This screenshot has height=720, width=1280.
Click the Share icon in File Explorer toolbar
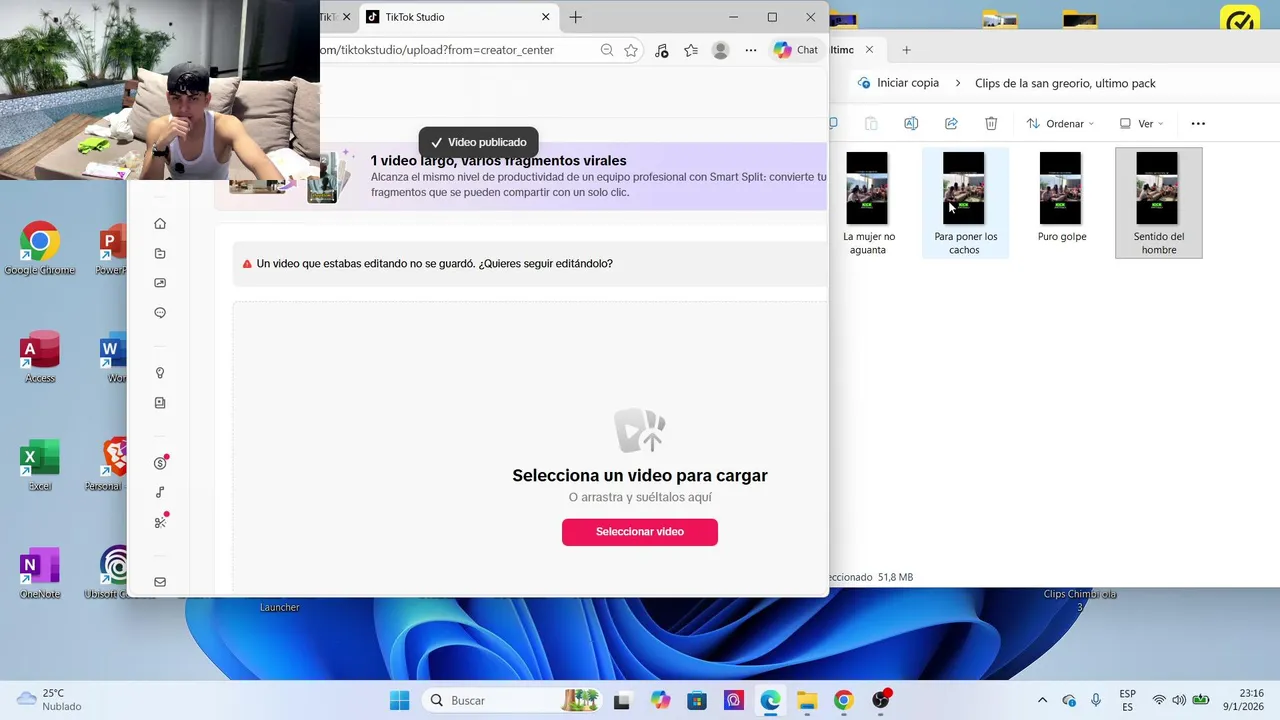[x=951, y=124]
